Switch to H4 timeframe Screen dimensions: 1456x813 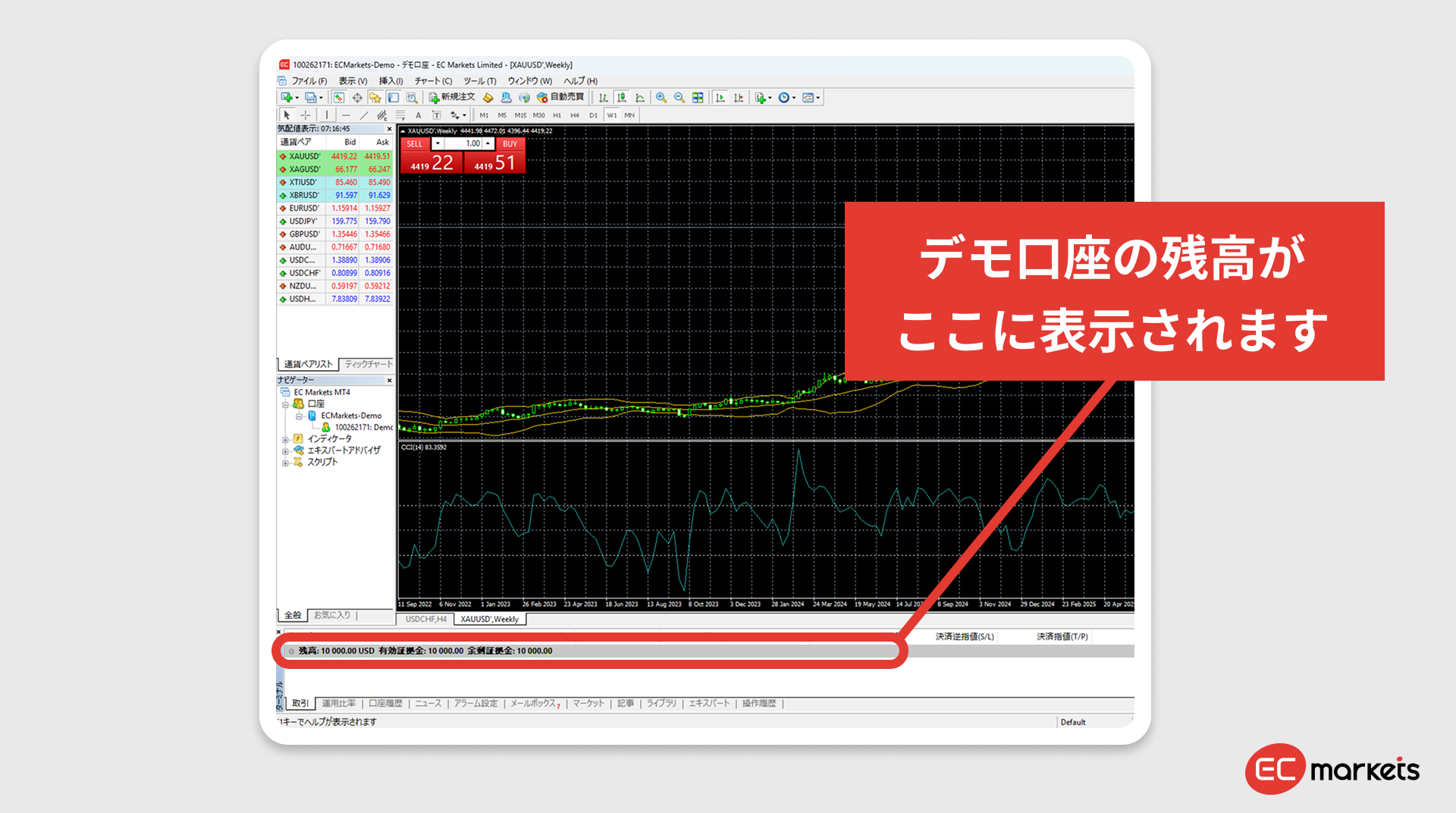[575, 115]
